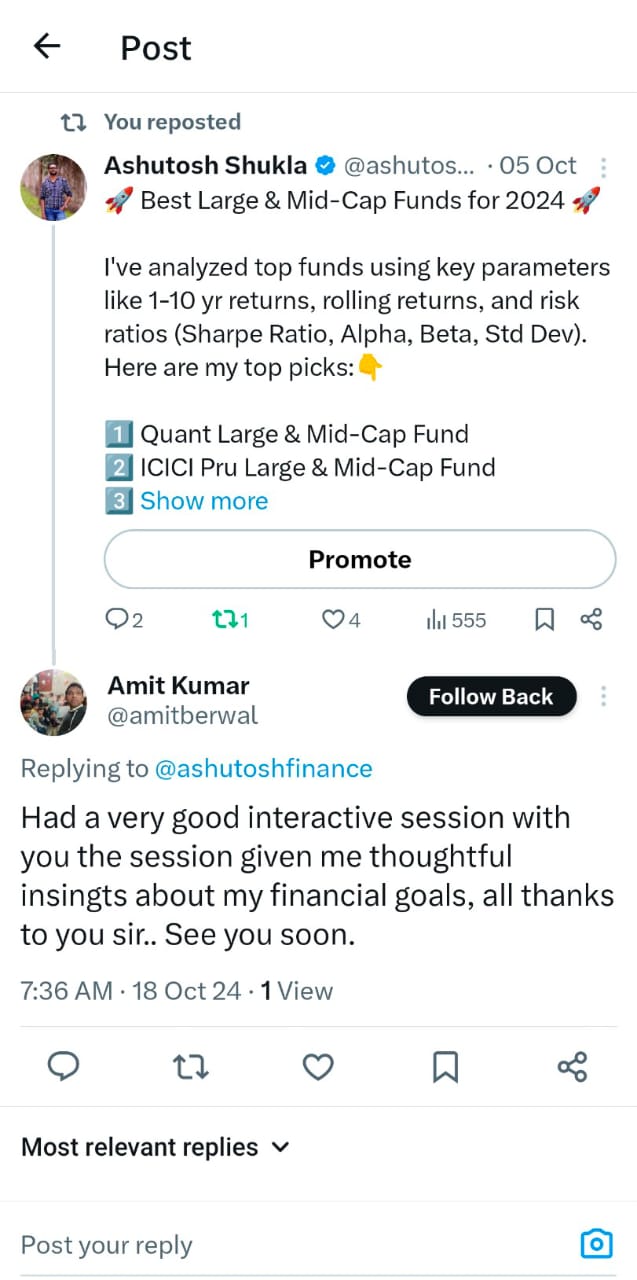Share Amit Kumar's reply
Image resolution: width=637 pixels, height=1280 pixels.
[x=572, y=1067]
